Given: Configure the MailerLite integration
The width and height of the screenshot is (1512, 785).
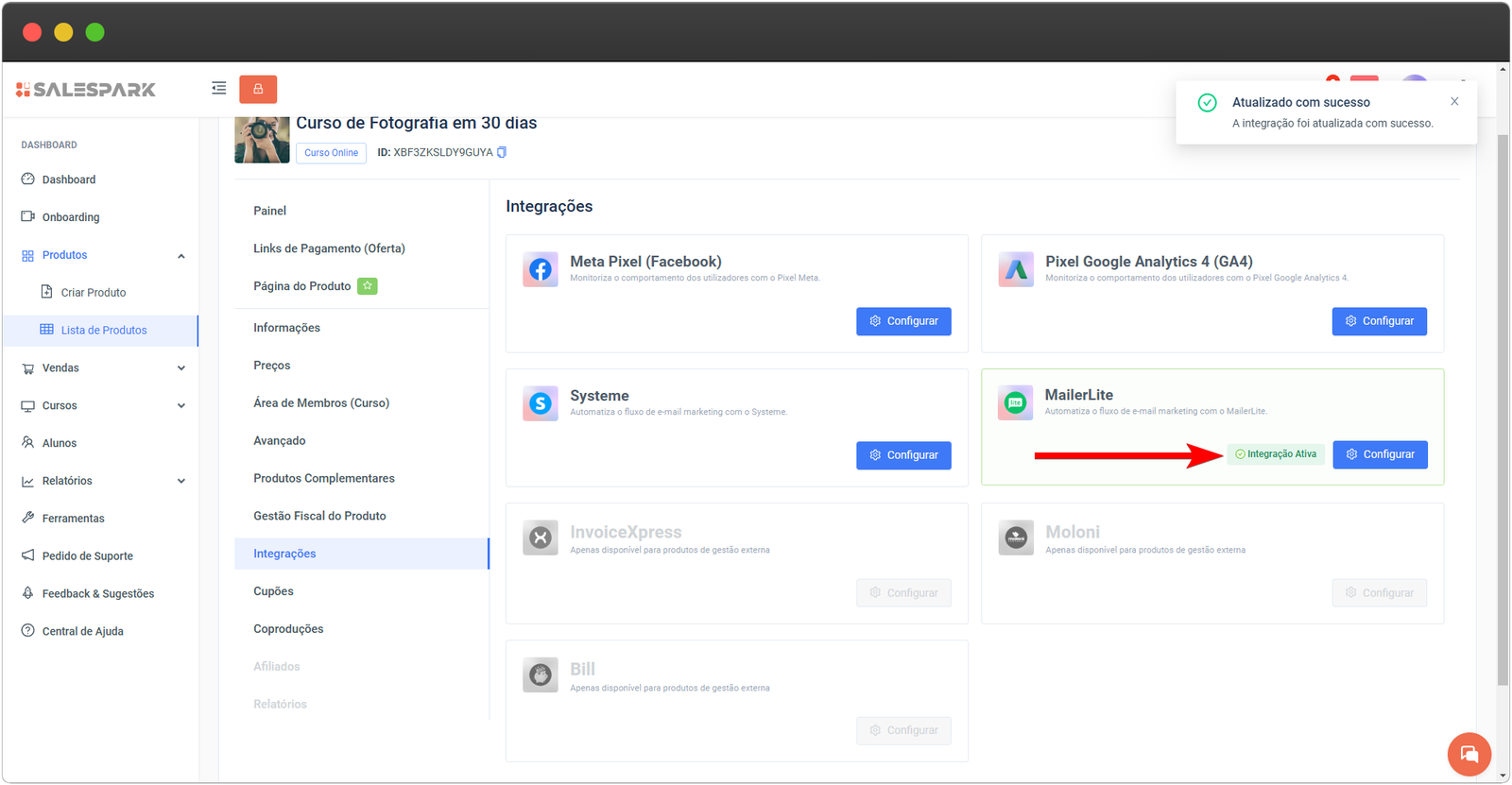Looking at the screenshot, I should (1380, 454).
